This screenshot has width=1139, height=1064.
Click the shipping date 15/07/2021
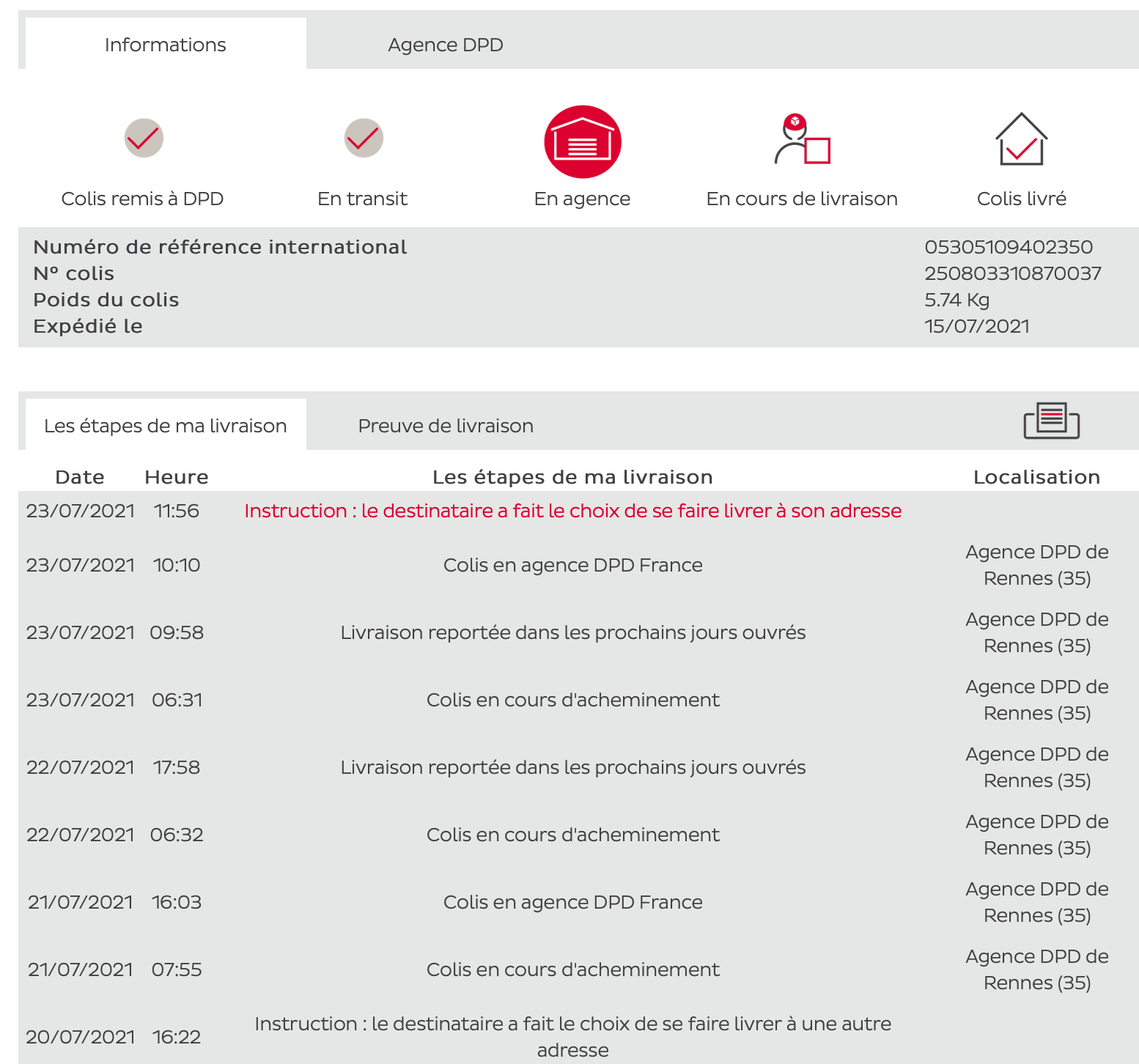pos(977,326)
